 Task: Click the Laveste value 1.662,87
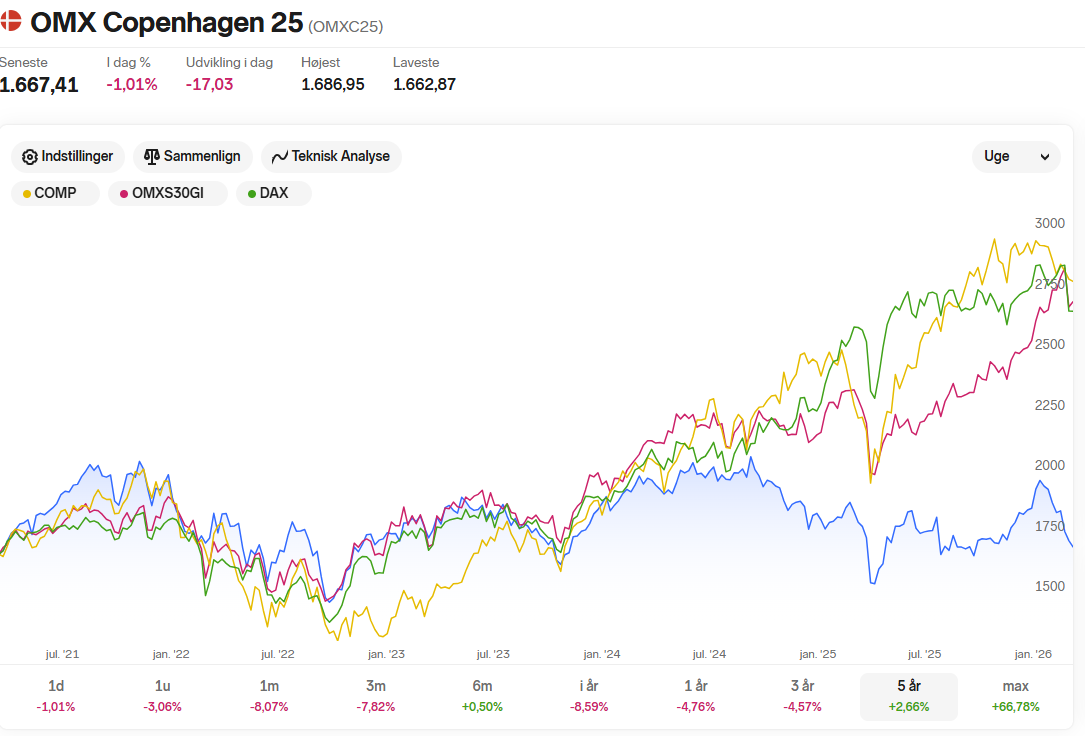pos(424,84)
